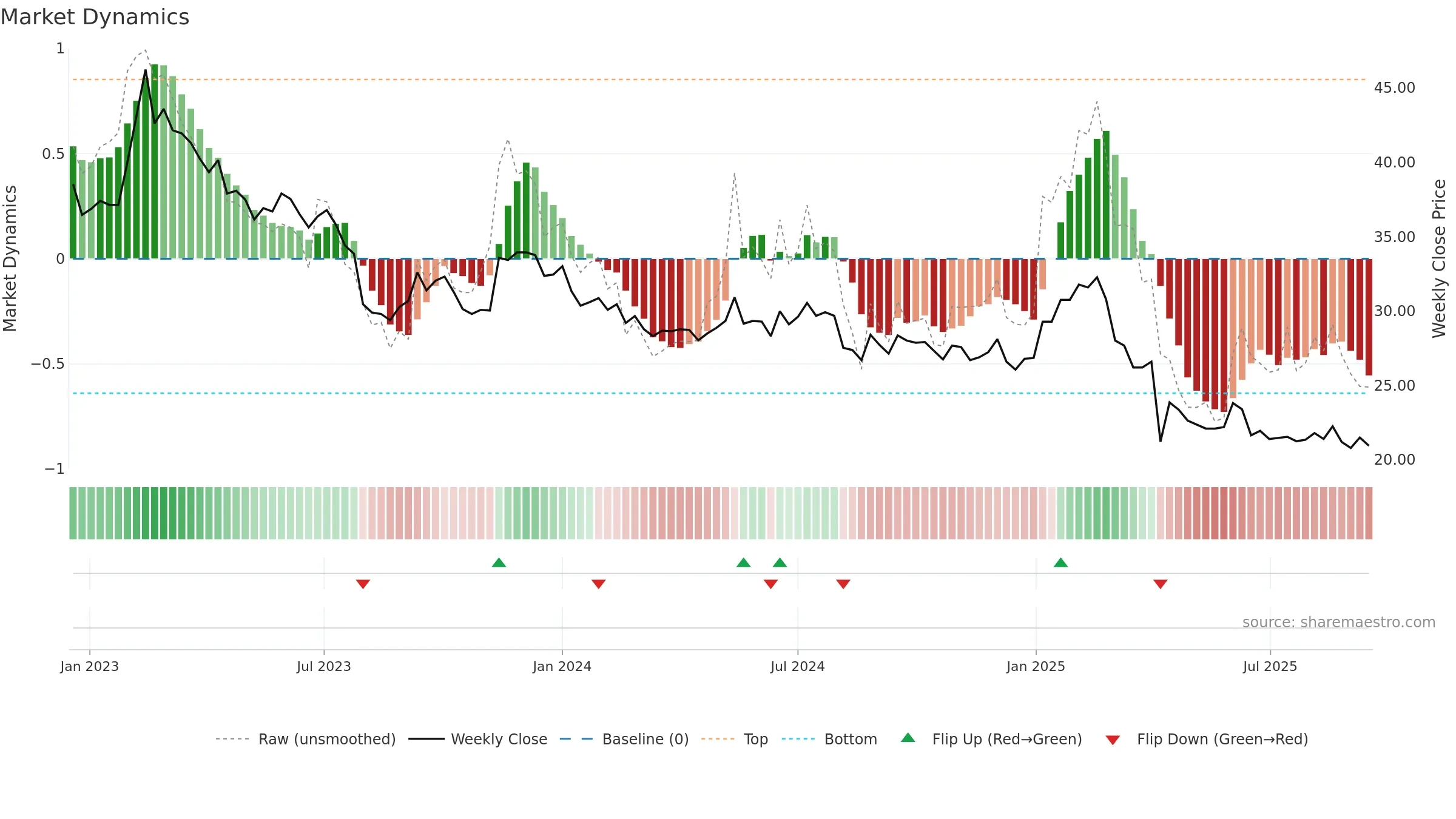
Task: Click the Jan 2023 x-axis label
Action: pyautogui.click(x=90, y=666)
